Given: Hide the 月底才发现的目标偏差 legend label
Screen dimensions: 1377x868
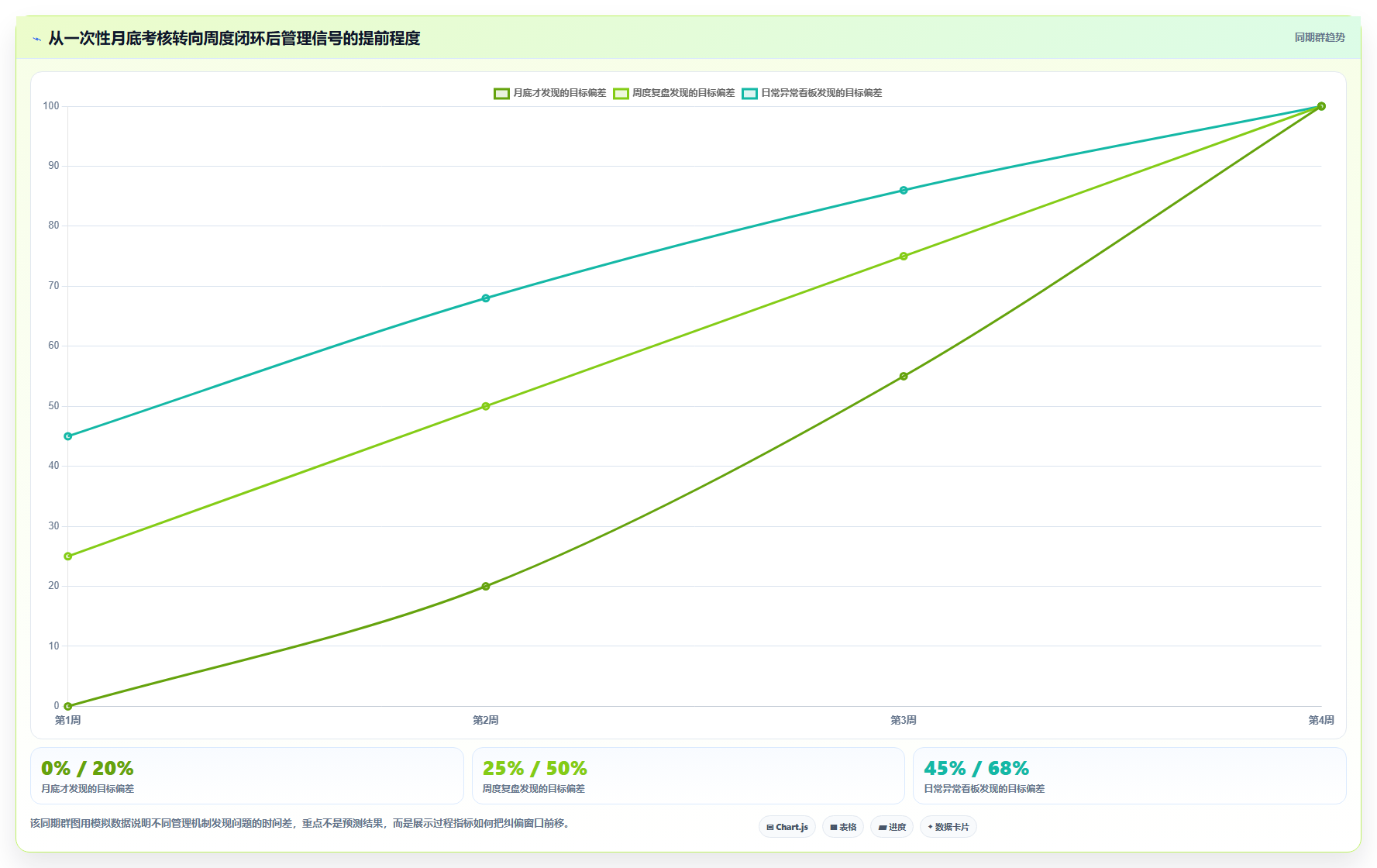Looking at the screenshot, I should point(559,93).
